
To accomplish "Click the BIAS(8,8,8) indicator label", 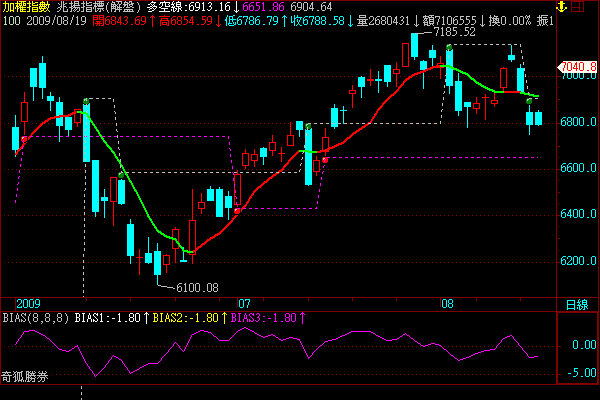I will coord(36,318).
